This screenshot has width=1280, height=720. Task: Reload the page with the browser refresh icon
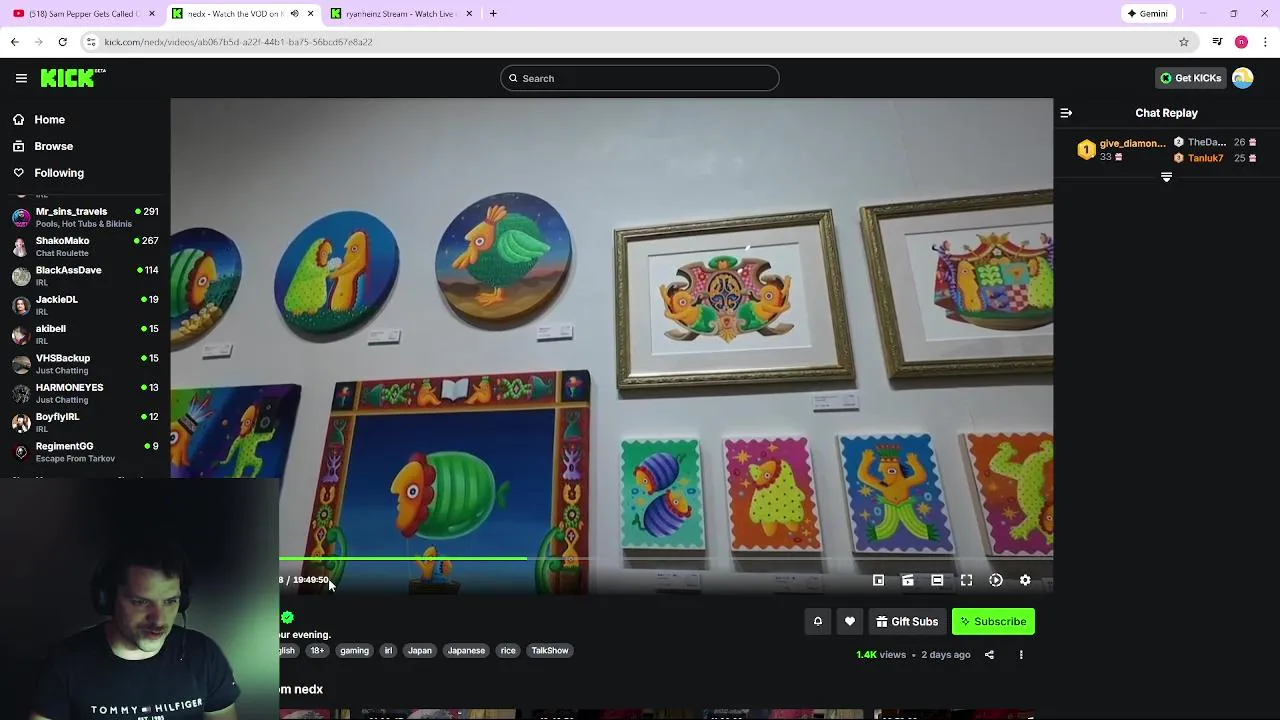62,42
